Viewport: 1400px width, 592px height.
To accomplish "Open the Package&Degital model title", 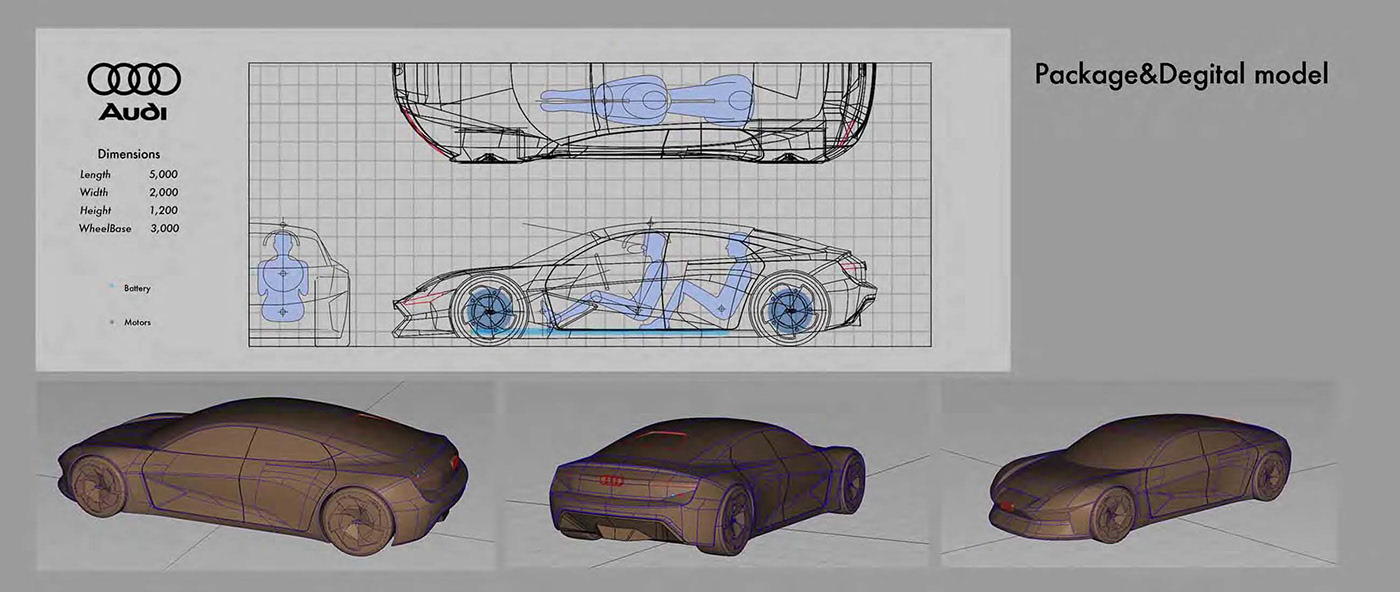I will click(x=1181, y=72).
